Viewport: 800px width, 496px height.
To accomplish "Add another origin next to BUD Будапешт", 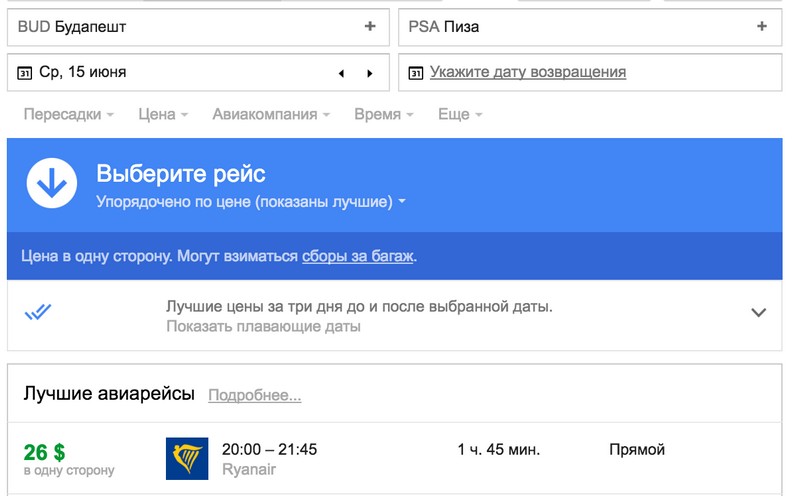I will click(370, 27).
